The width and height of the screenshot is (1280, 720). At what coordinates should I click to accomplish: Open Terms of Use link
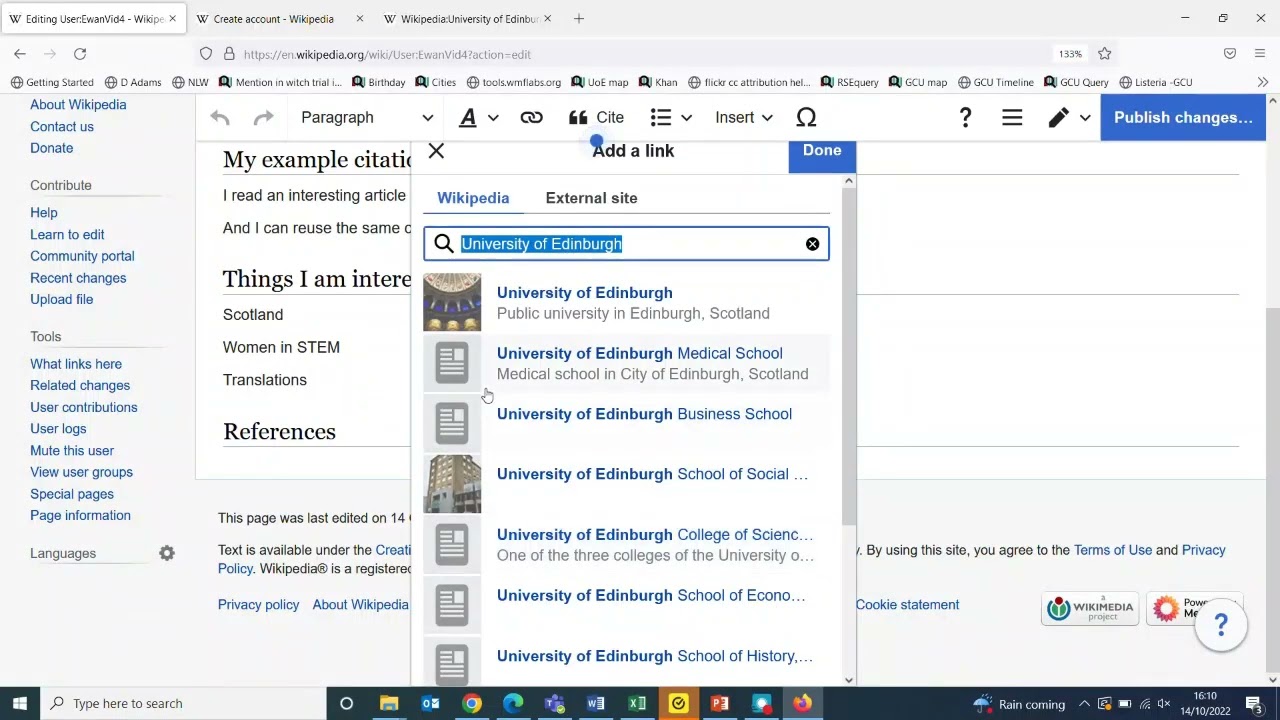point(1112,550)
